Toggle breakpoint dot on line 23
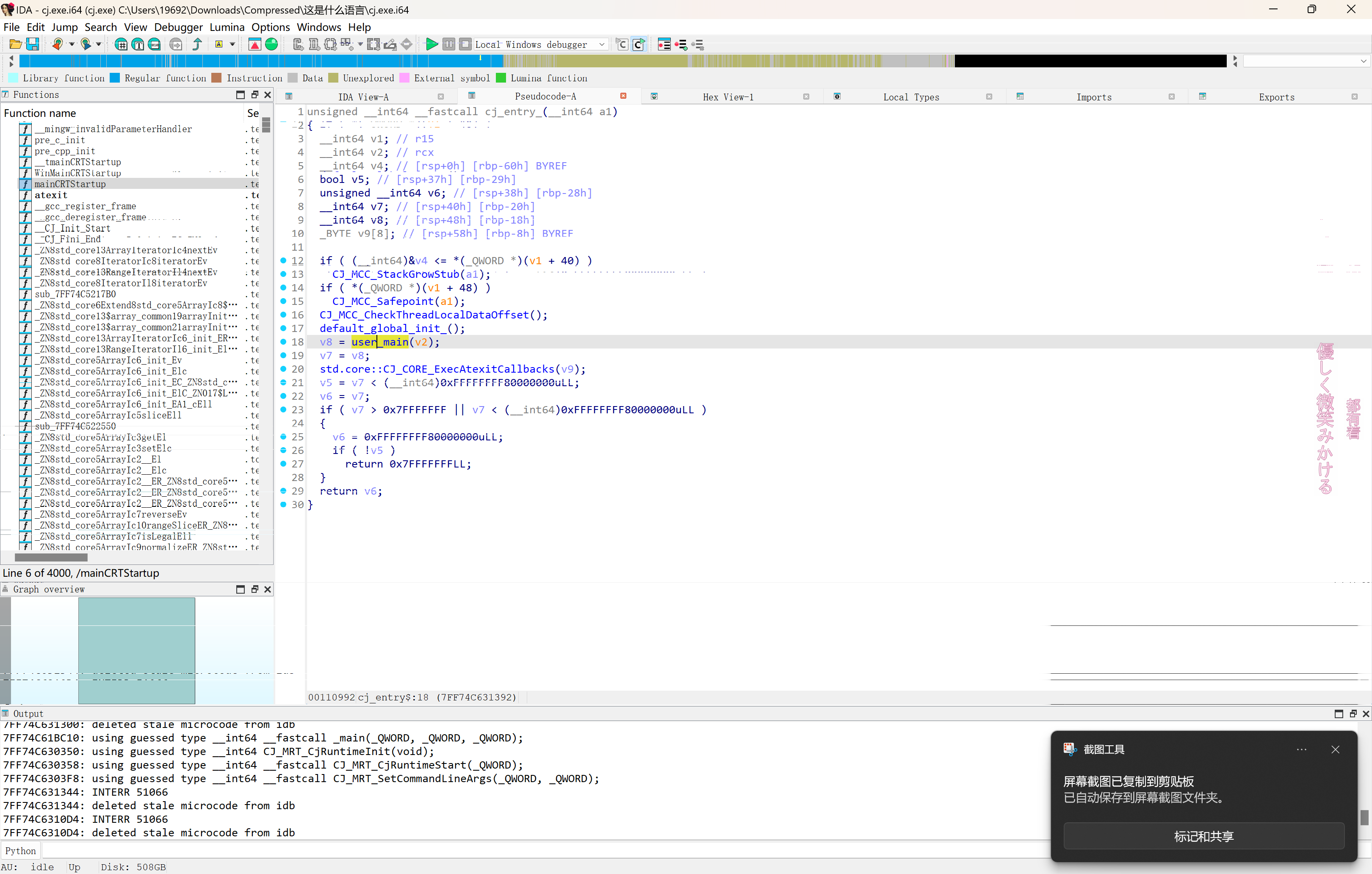The image size is (1372, 874). [x=283, y=409]
